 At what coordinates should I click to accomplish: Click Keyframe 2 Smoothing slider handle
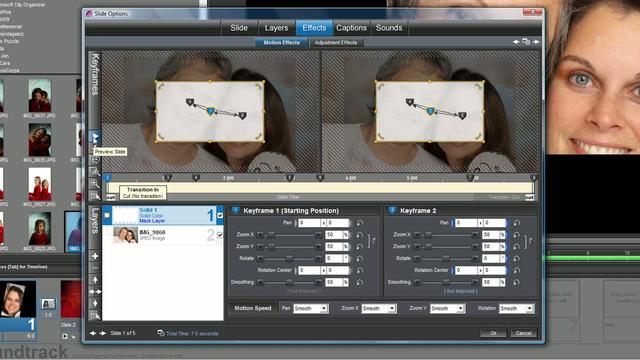(446, 282)
